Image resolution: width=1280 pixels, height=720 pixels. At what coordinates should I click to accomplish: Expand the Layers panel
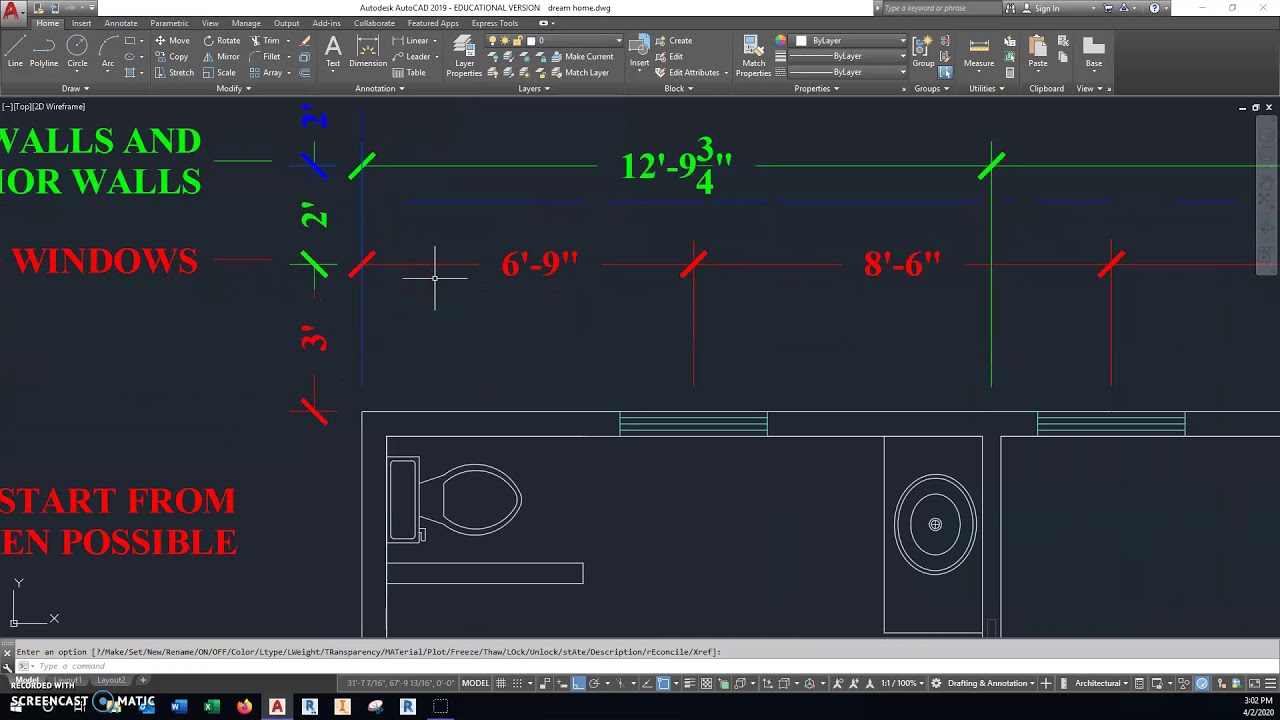pyautogui.click(x=534, y=88)
